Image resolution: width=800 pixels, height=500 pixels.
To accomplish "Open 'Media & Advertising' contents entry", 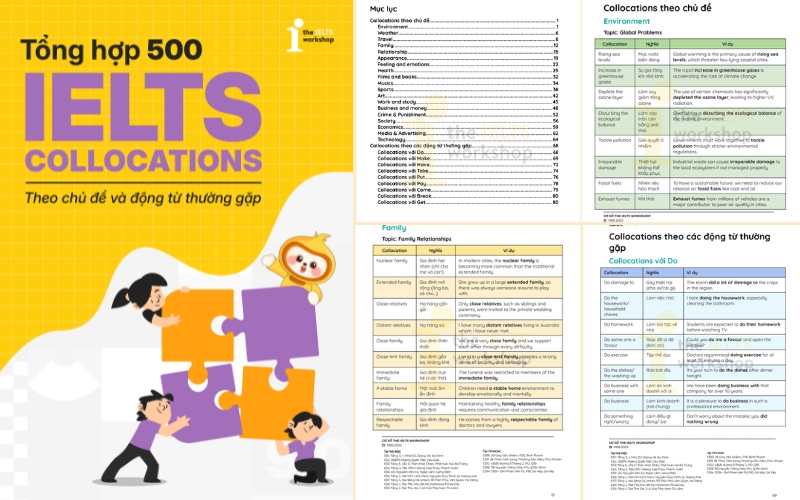I will (x=468, y=133).
